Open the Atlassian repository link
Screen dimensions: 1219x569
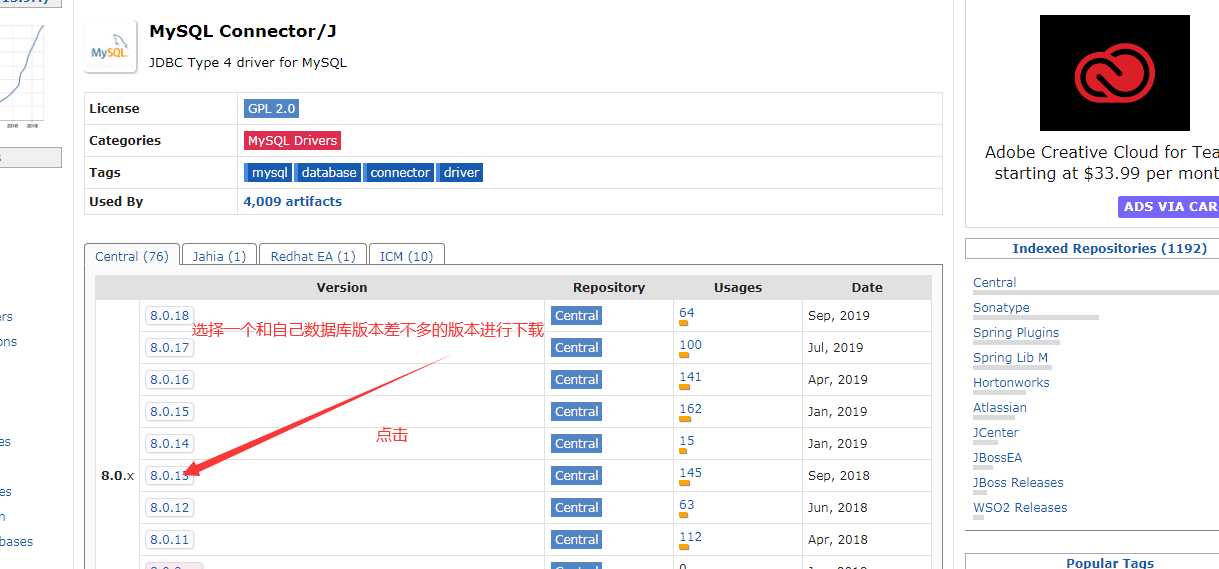click(1000, 407)
